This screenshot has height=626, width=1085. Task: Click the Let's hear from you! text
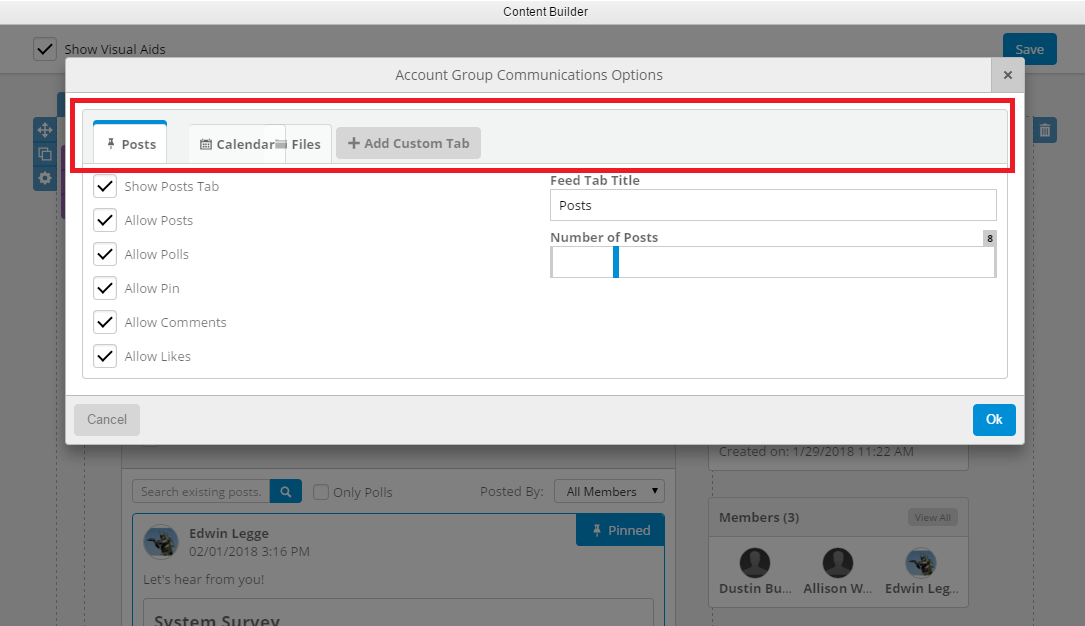[x=203, y=580]
